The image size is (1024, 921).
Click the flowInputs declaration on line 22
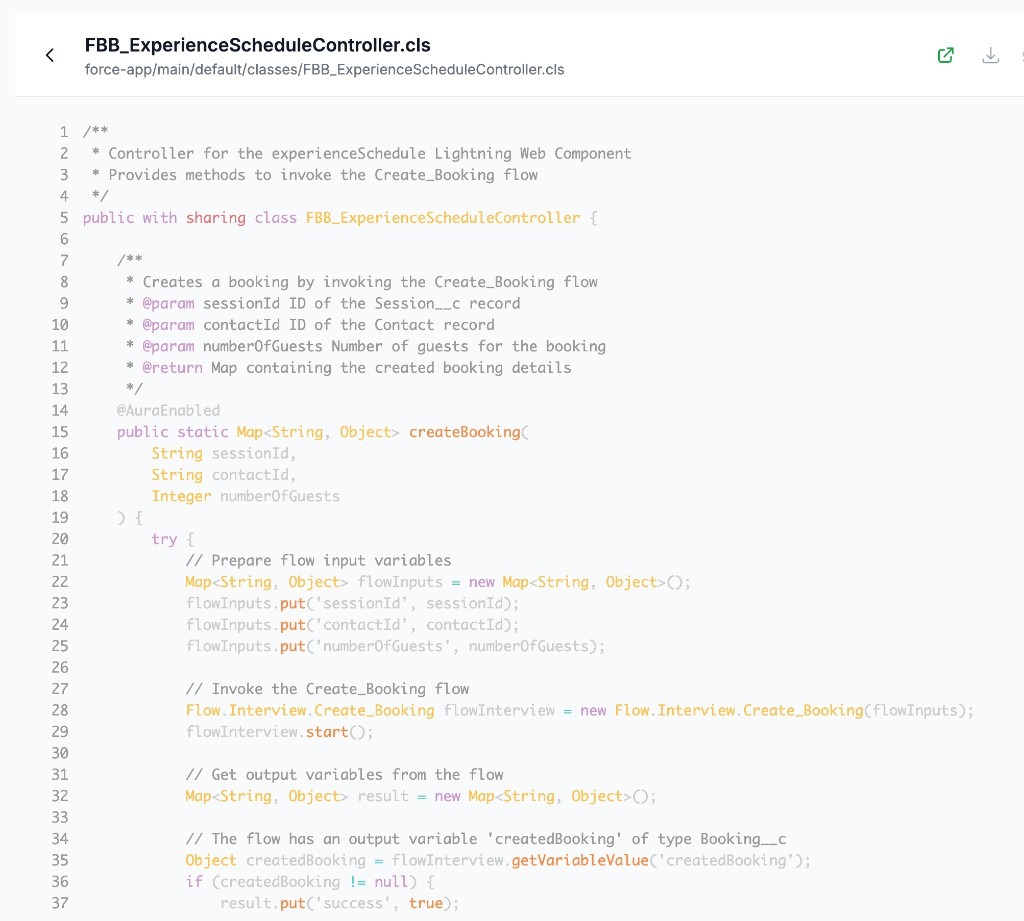[x=438, y=582]
